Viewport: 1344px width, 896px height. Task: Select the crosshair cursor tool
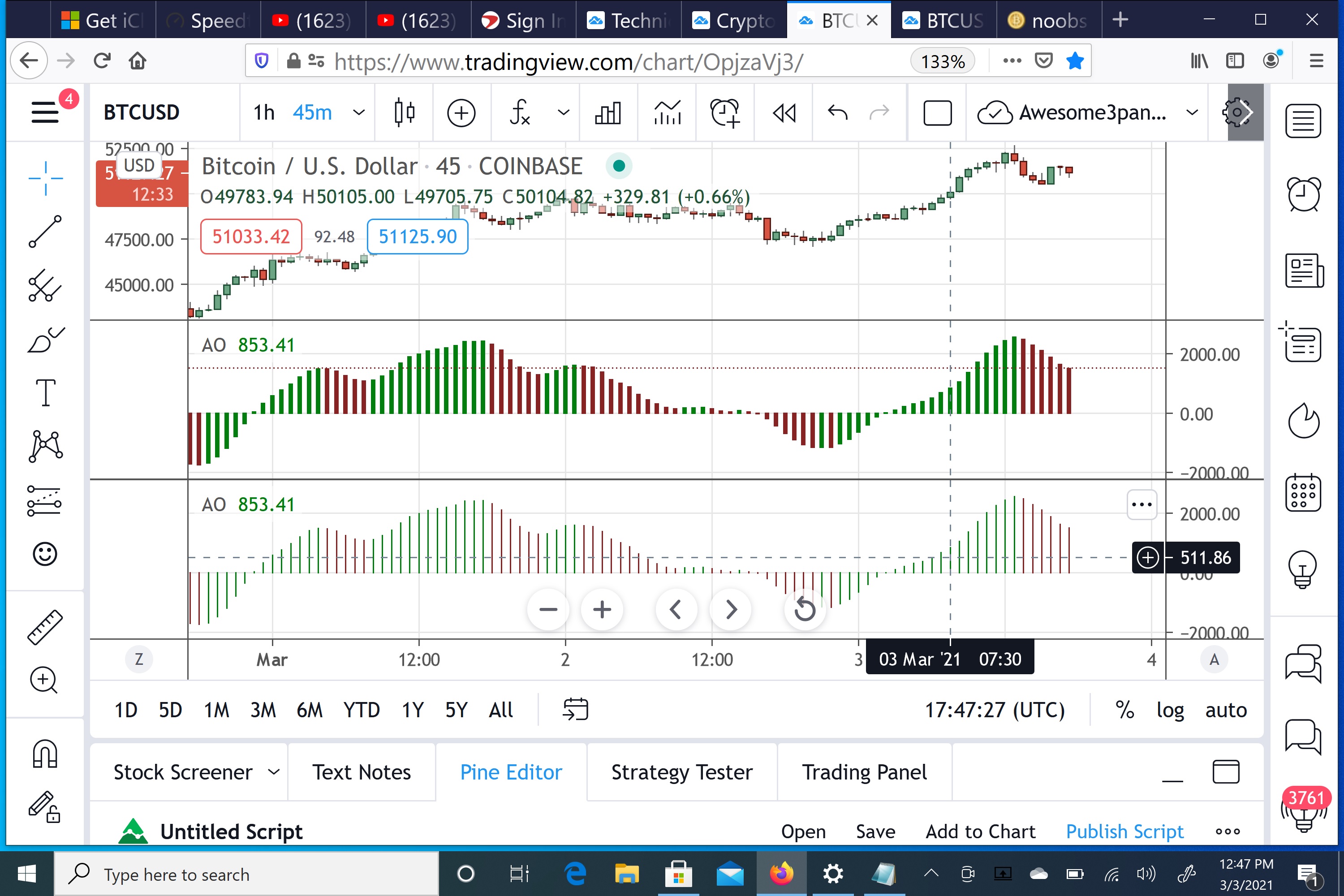click(x=45, y=178)
